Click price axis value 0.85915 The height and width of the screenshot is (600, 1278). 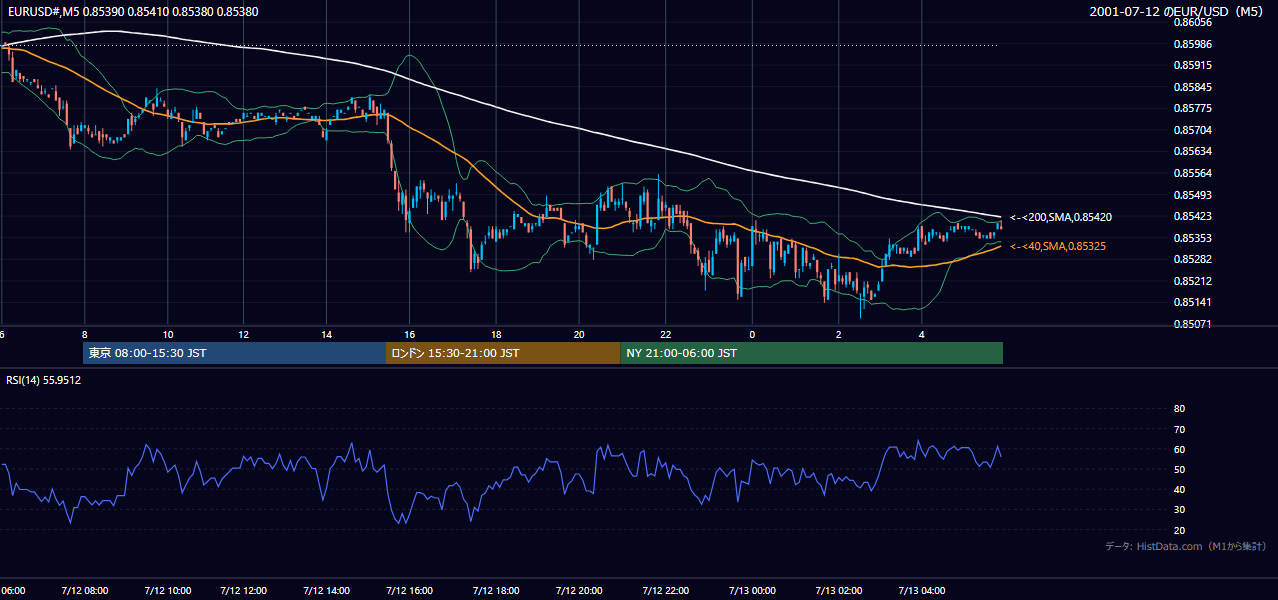(x=1193, y=65)
